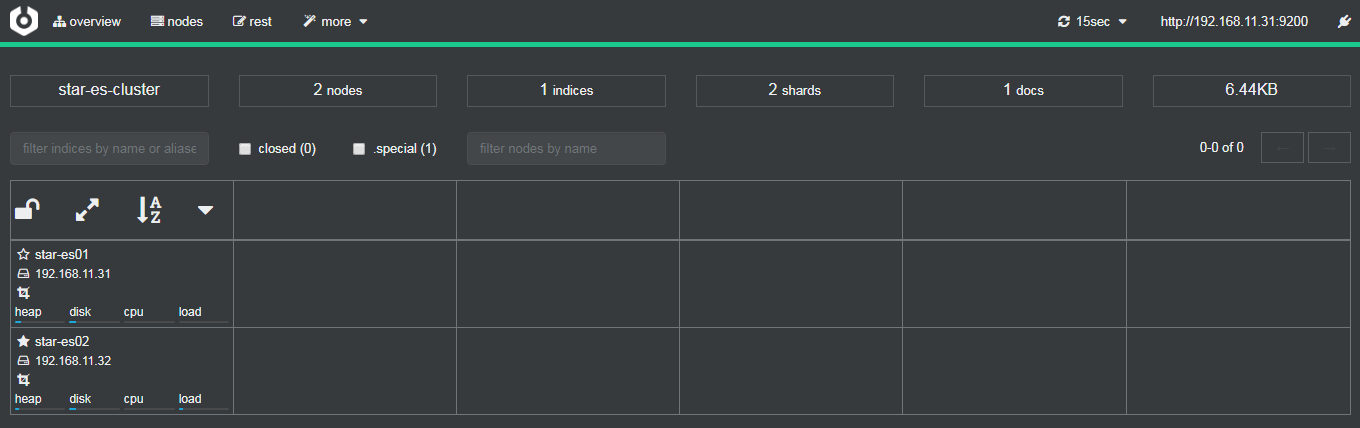Toggle the closed (0) checkbox

click(x=245, y=149)
